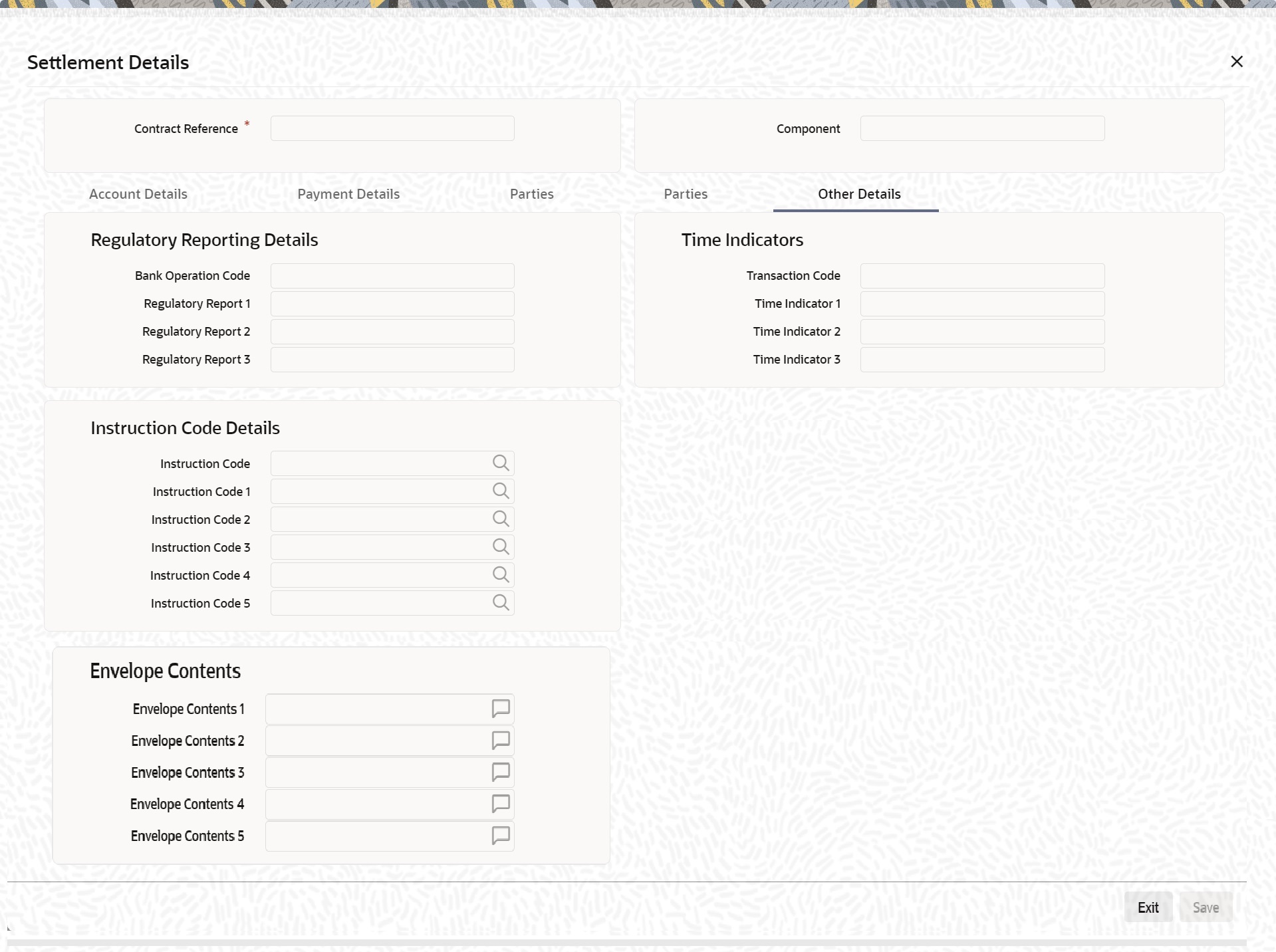Click the Envelope Contents 5 comment icon
This screenshot has width=1276, height=952.
(x=501, y=836)
